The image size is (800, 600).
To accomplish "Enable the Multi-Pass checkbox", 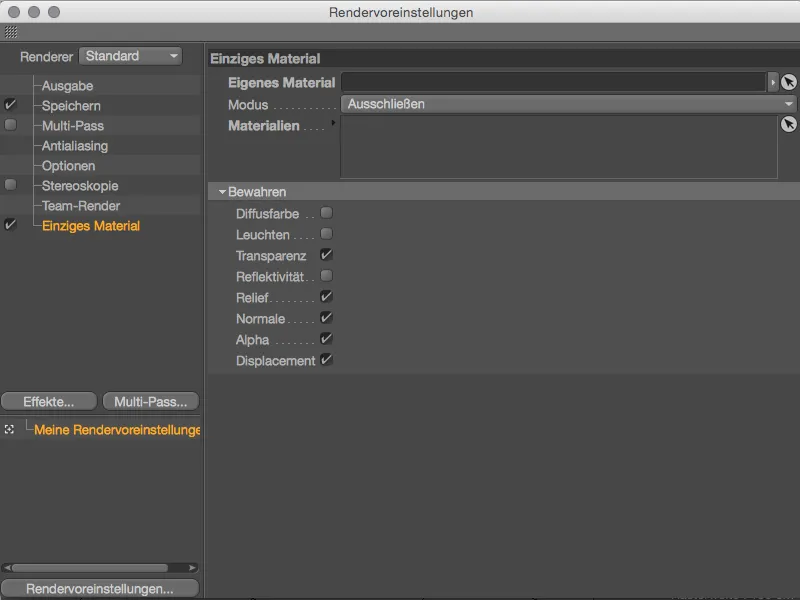I will pyautogui.click(x=10, y=124).
